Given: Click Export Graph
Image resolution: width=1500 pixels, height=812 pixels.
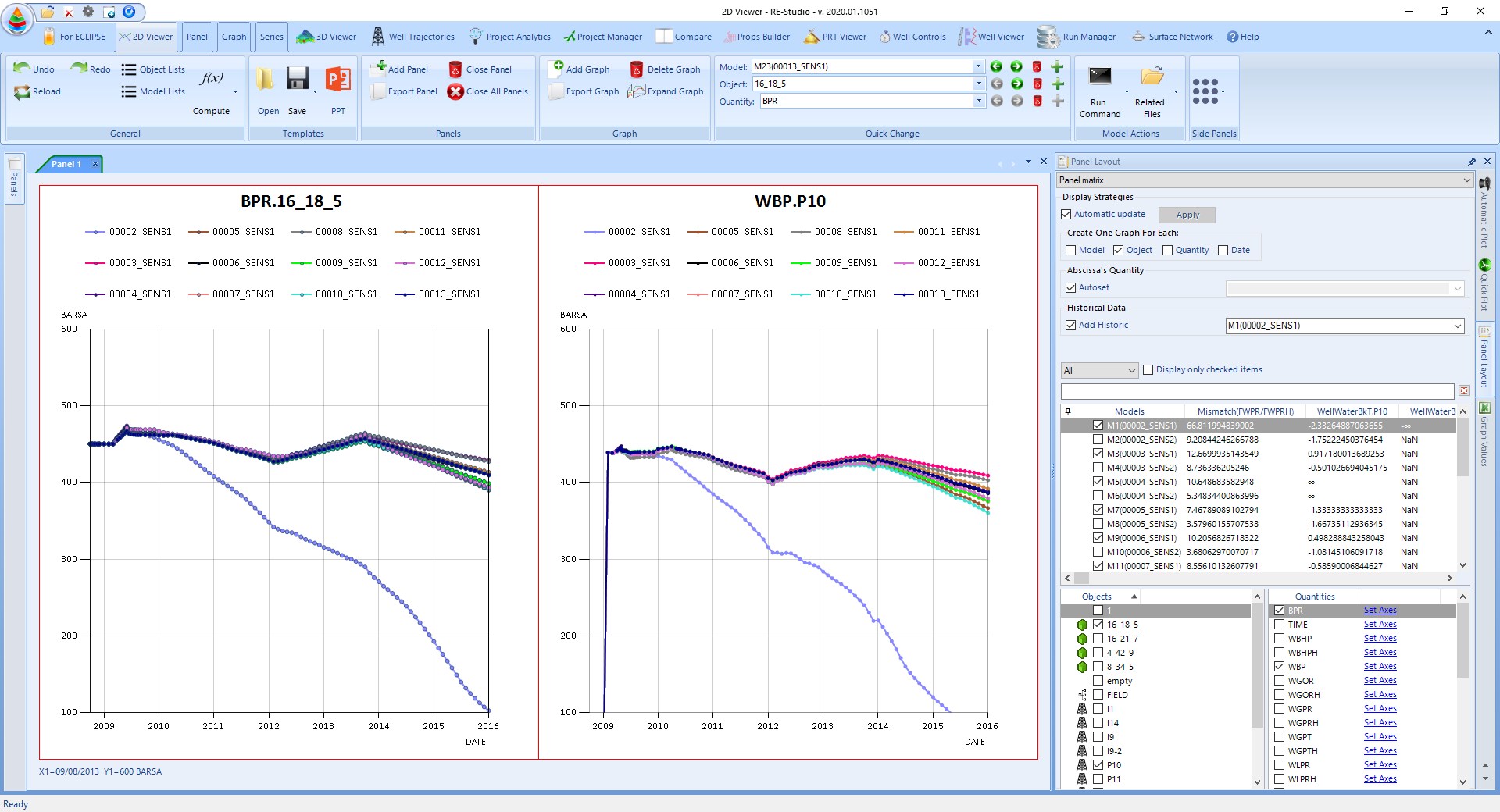Looking at the screenshot, I should pyautogui.click(x=584, y=91).
